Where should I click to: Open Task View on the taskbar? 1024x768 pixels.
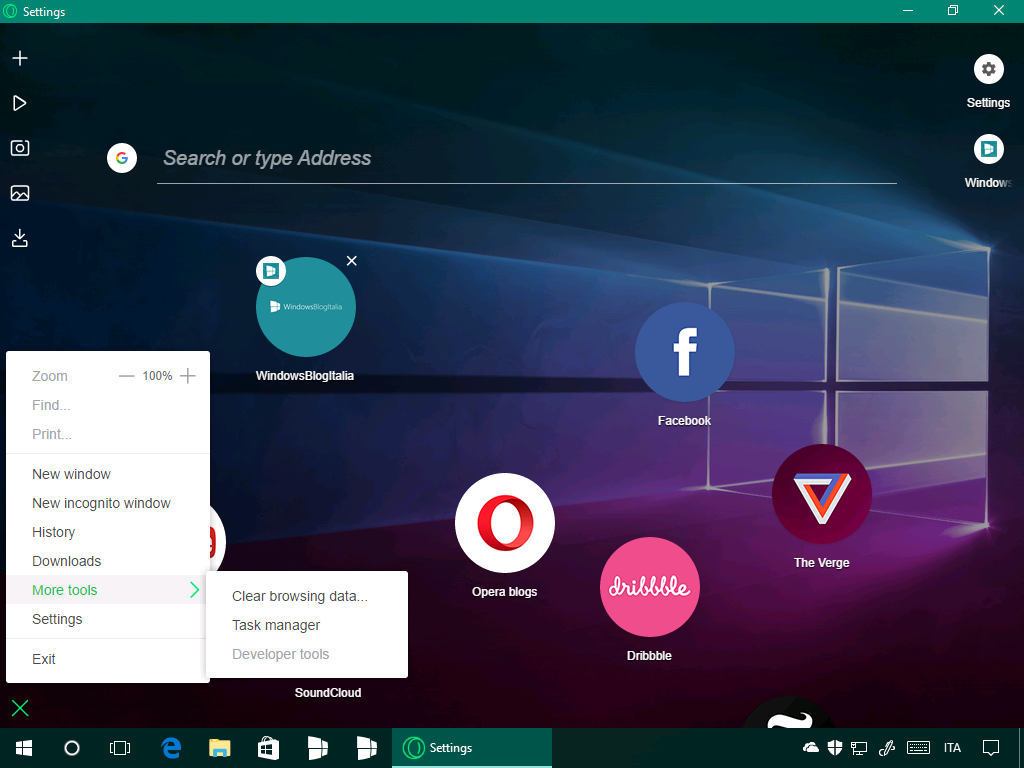[120, 748]
